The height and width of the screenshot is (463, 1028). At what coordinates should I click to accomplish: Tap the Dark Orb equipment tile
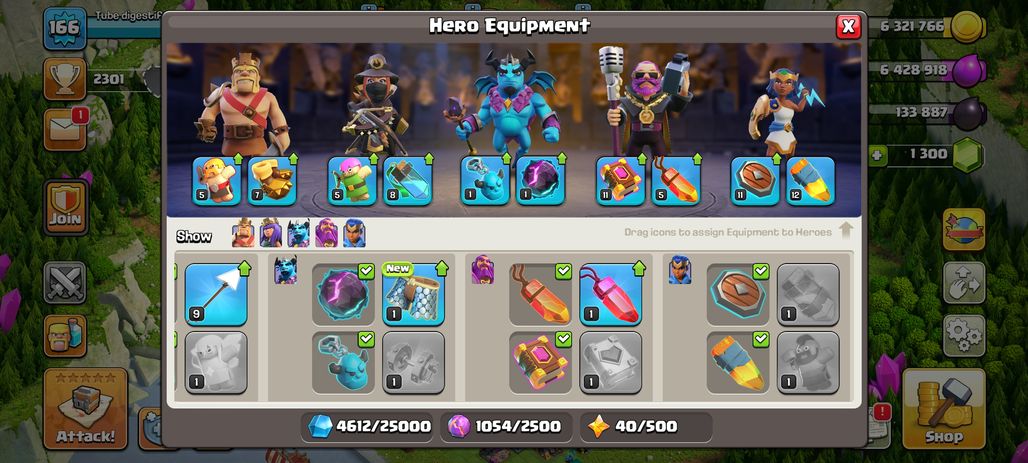point(343,294)
